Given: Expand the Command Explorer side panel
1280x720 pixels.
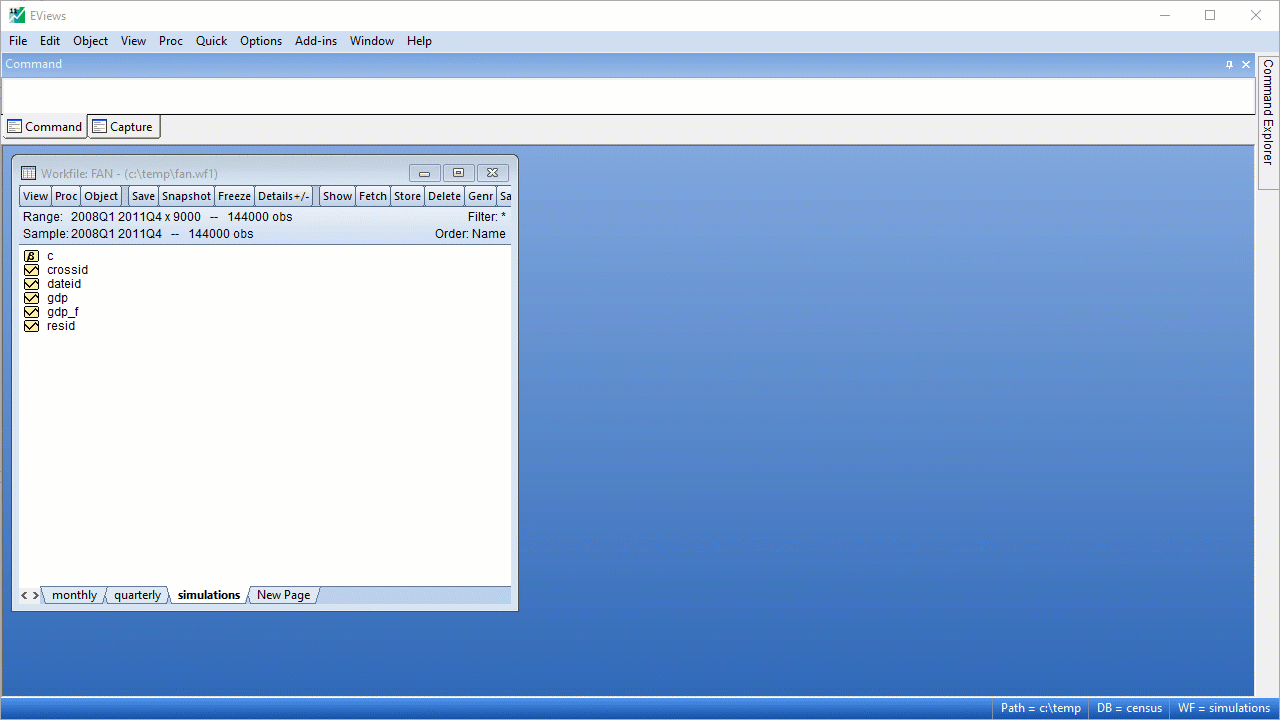Looking at the screenshot, I should point(1268,111).
